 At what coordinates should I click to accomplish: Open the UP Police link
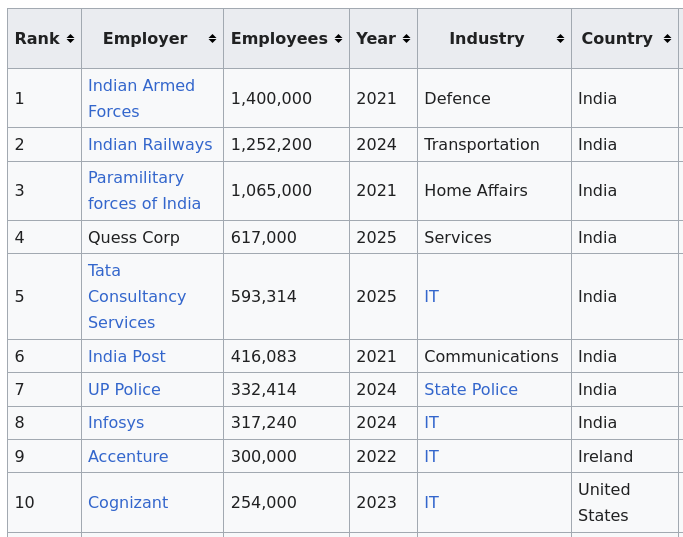click(124, 390)
